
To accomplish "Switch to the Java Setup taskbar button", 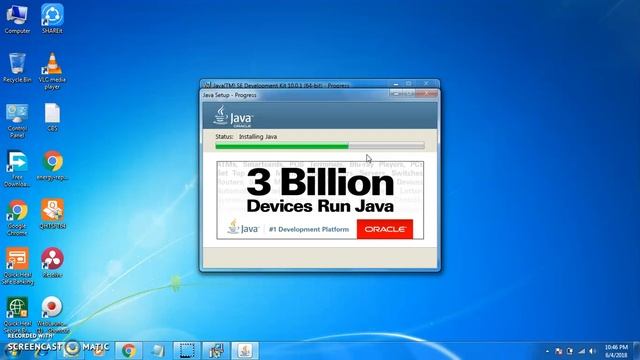I will click(245, 350).
